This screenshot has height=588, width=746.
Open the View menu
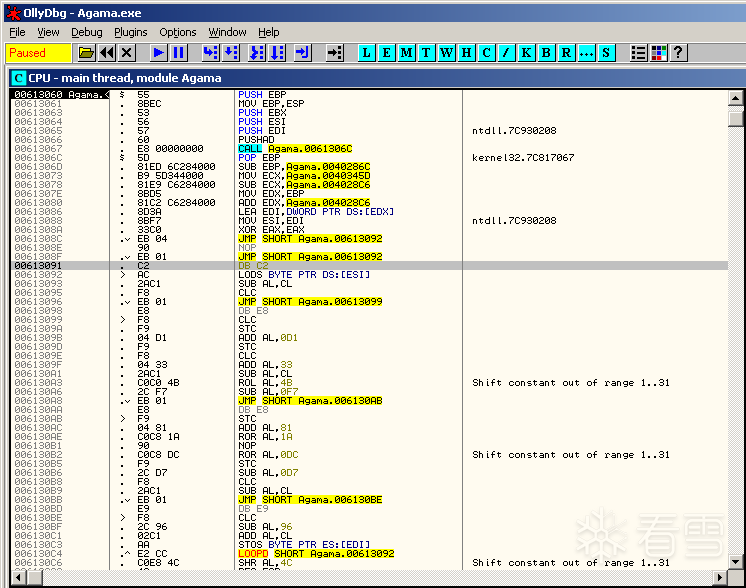(x=48, y=32)
